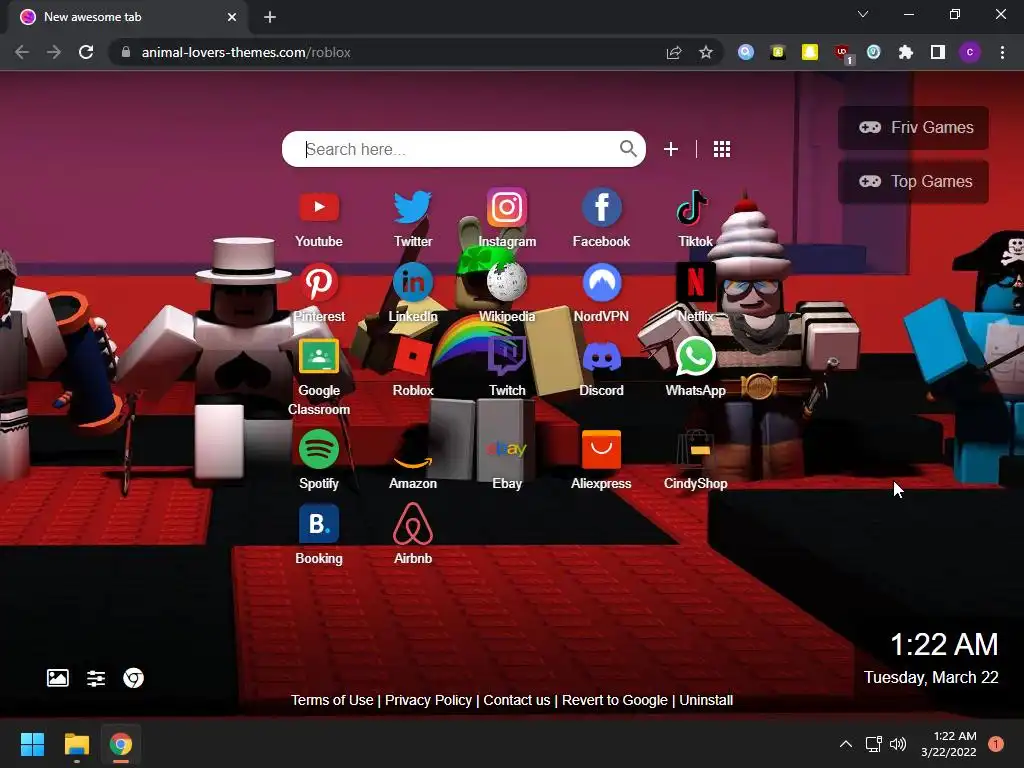Screen dimensions: 1024x768
Task: Click the Contact us link
Action: (x=517, y=700)
